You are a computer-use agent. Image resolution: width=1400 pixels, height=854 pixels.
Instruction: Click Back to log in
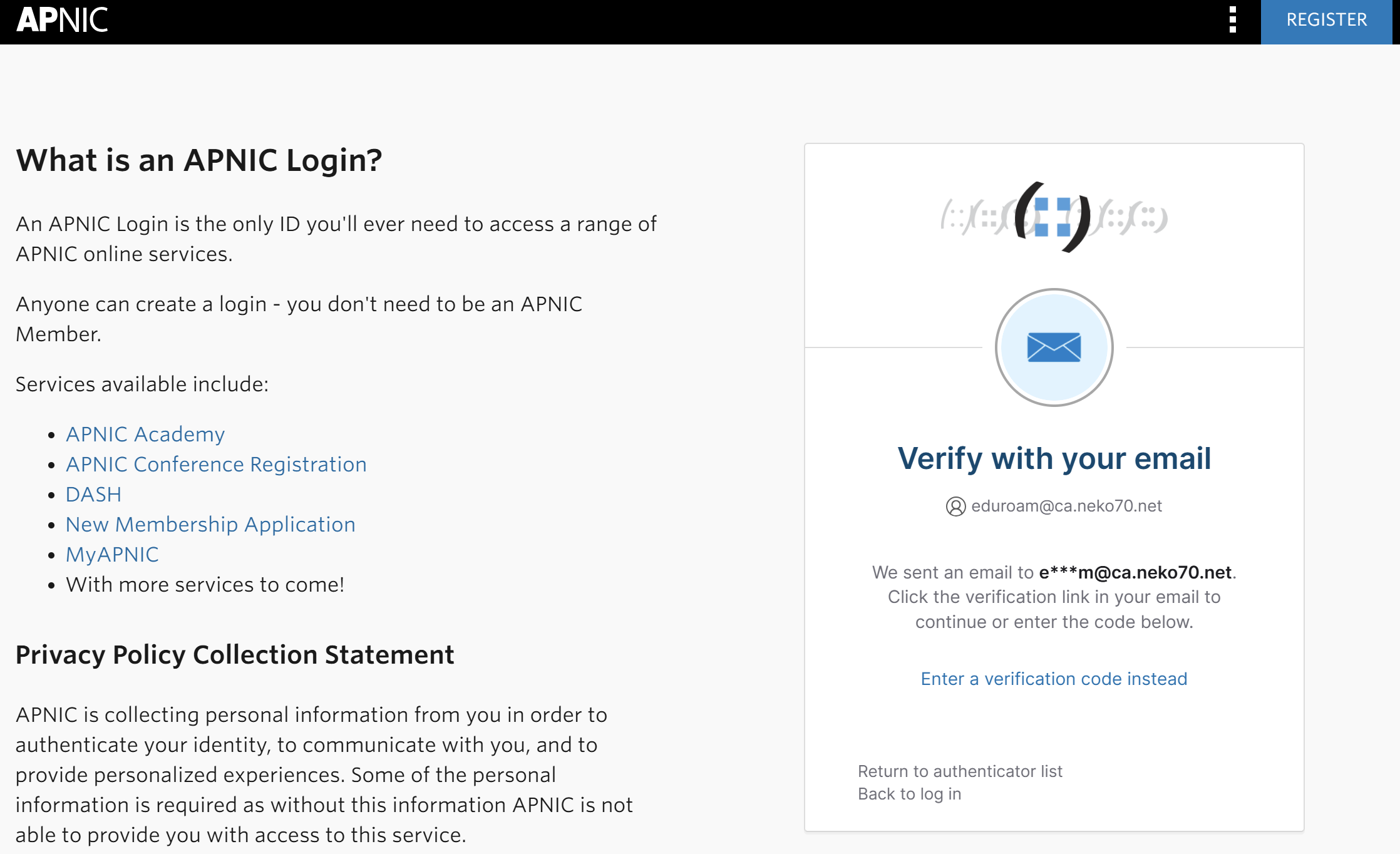909,794
